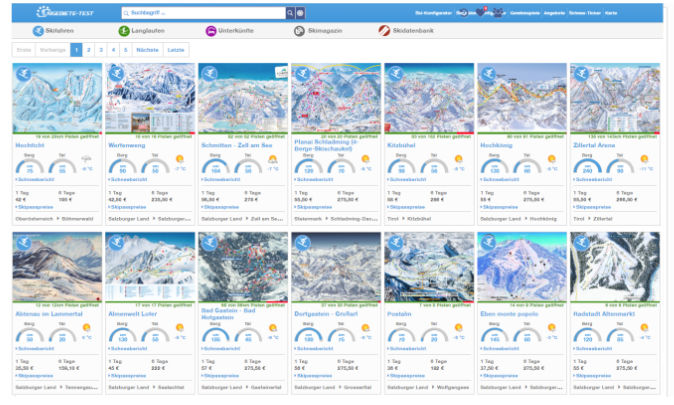
Task: Click the heart favorites icon in header
Action: click(x=481, y=12)
